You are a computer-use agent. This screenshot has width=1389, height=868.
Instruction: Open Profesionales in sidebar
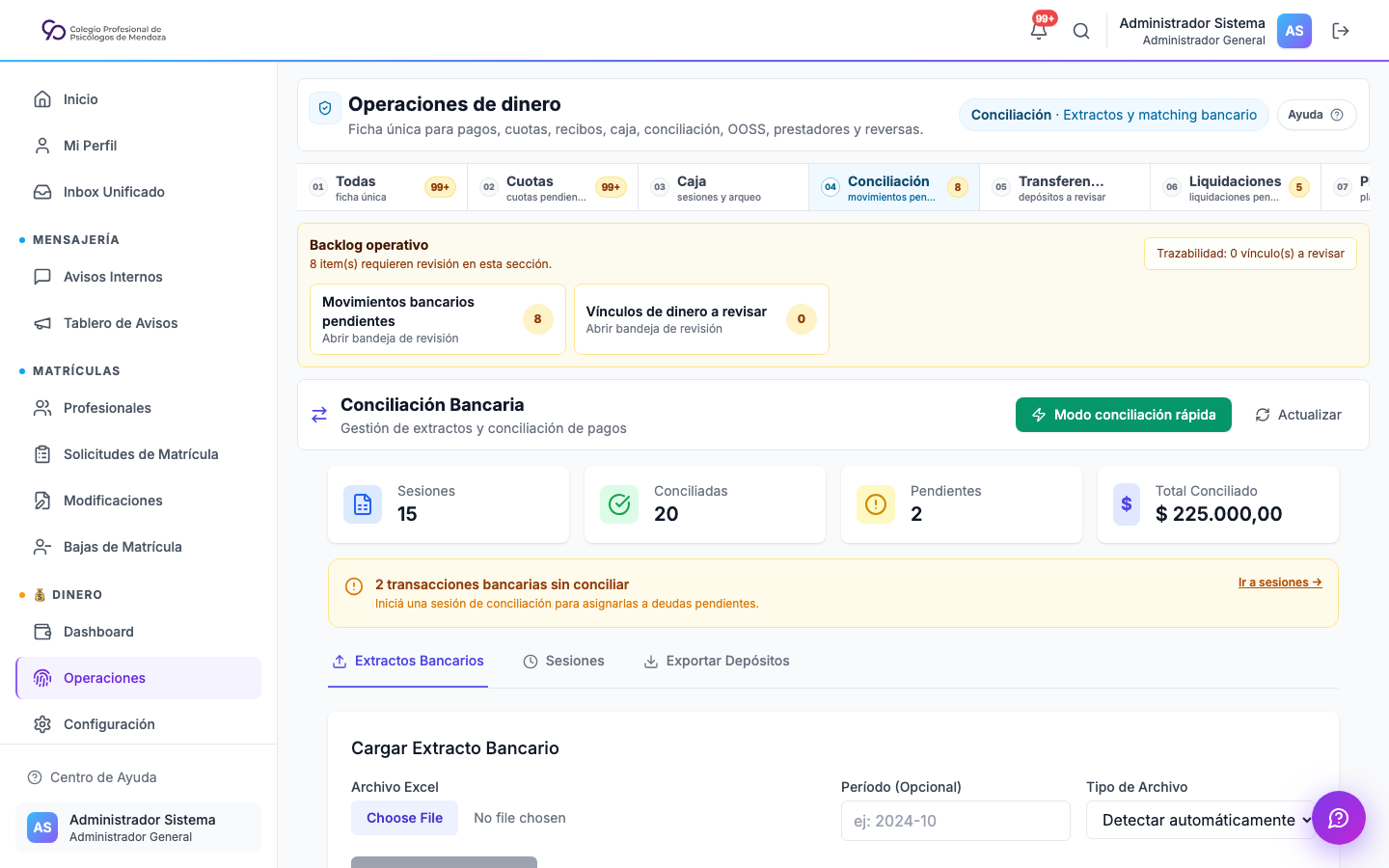(138, 408)
